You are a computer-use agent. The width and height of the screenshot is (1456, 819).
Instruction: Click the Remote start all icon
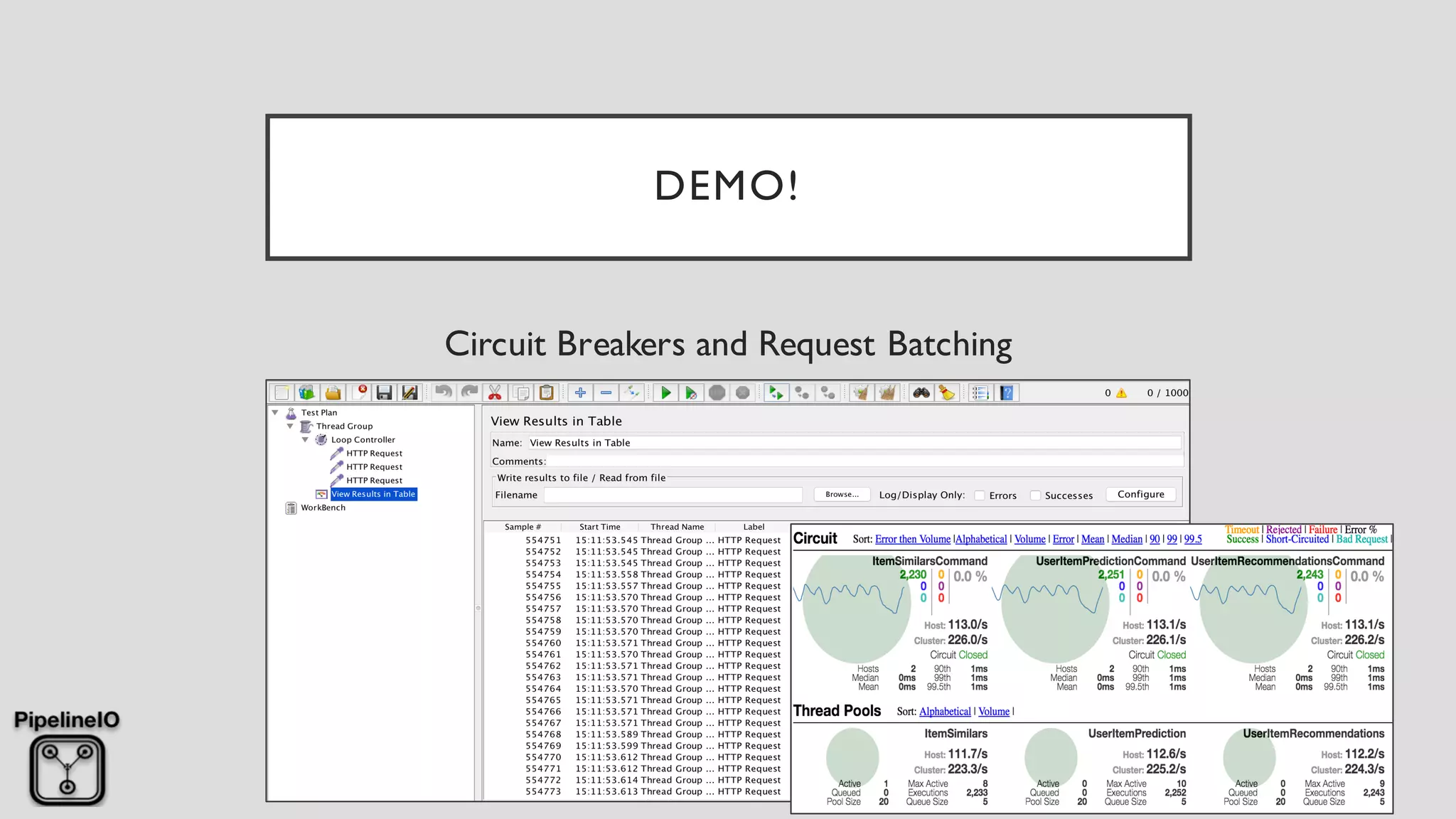coord(776,392)
